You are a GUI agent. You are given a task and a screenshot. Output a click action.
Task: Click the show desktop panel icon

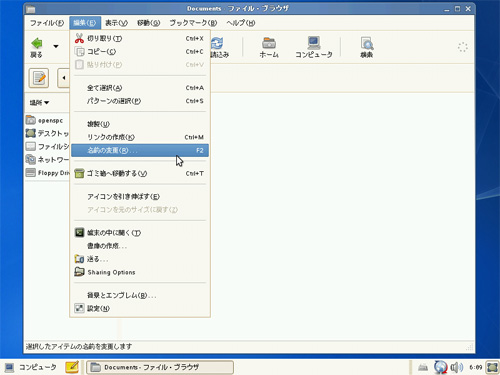(x=492, y=367)
